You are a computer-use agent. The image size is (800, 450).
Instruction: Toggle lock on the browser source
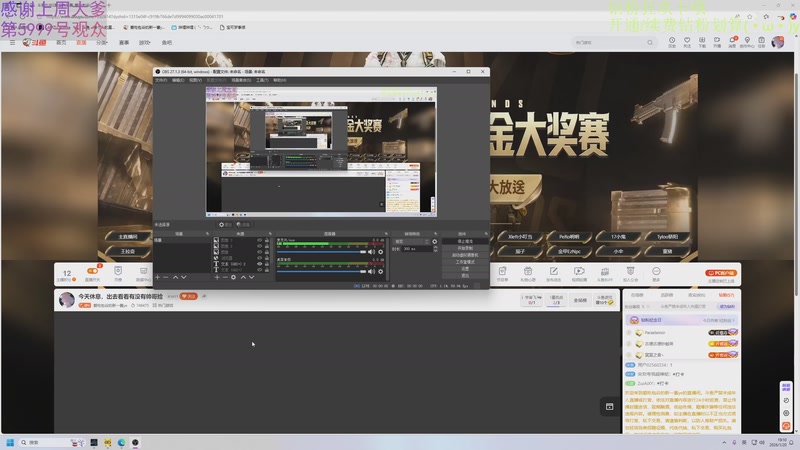267,258
